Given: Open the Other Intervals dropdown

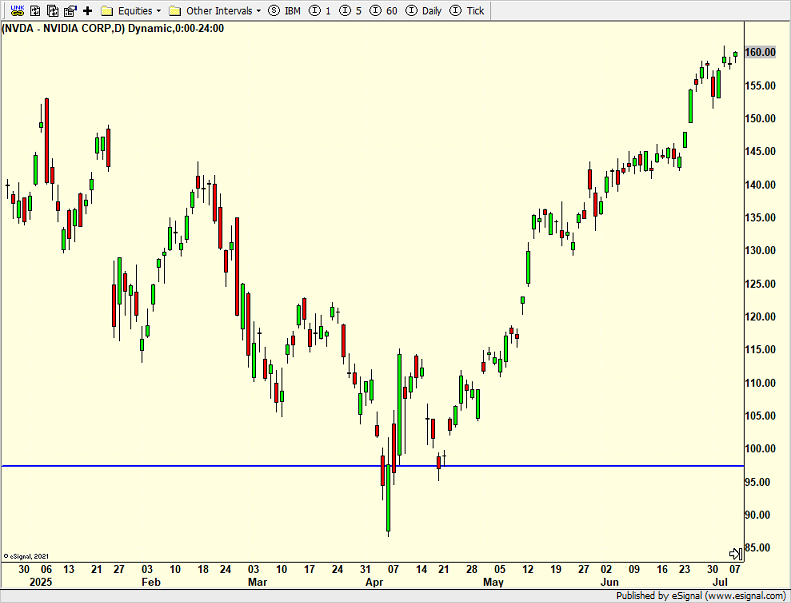Looking at the screenshot, I should point(215,11).
